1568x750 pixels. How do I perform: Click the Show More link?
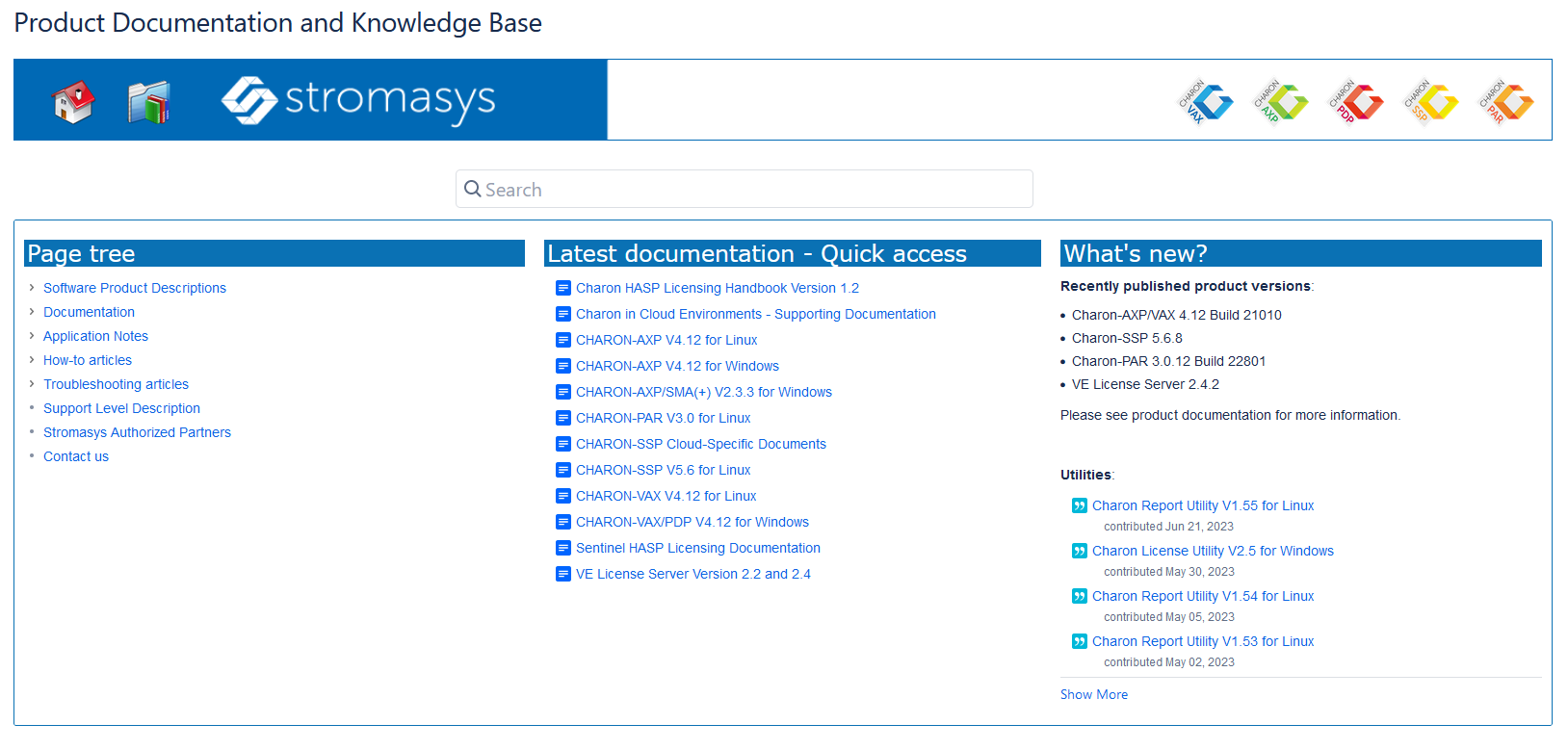pos(1094,694)
